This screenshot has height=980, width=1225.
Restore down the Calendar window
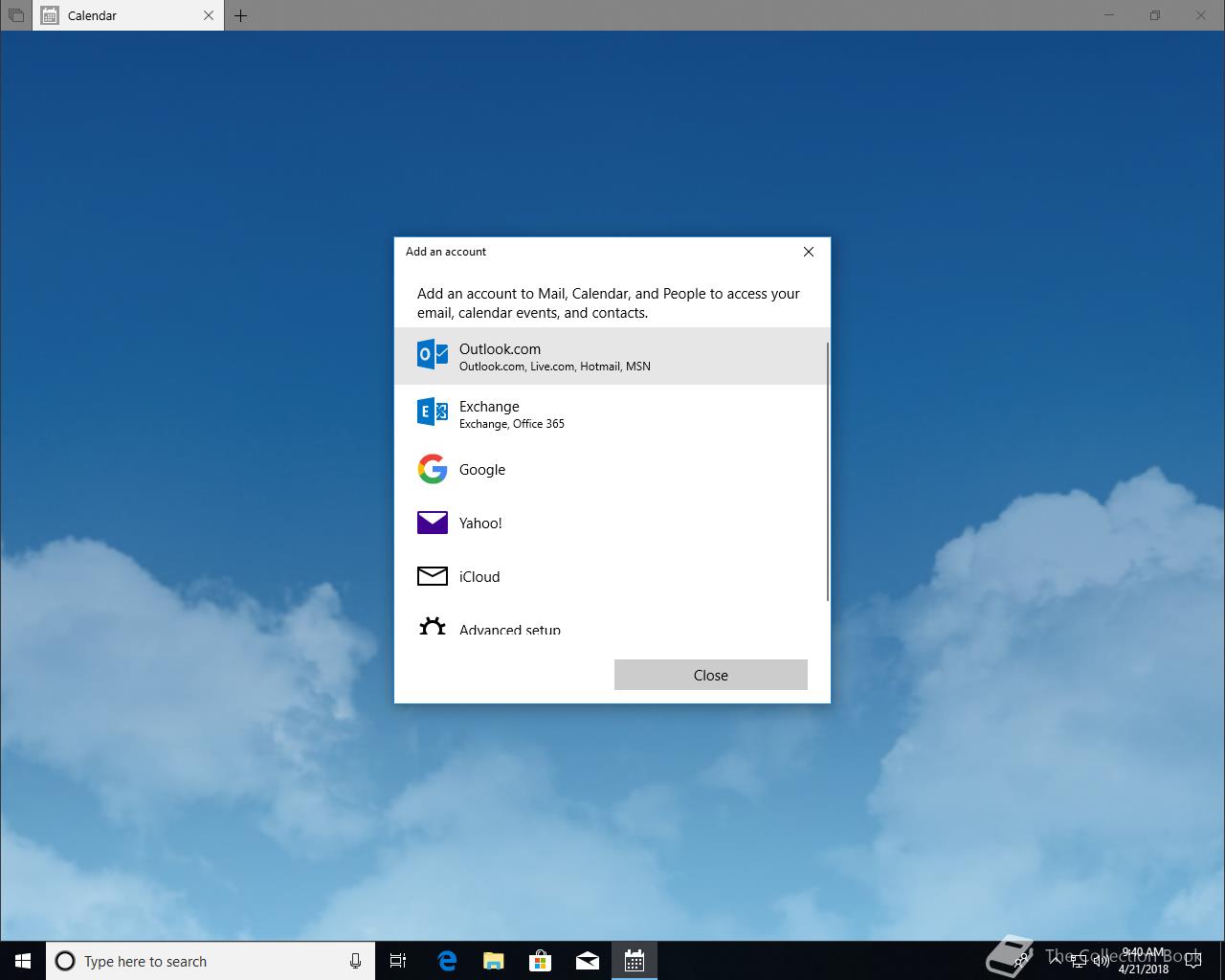(x=1155, y=15)
